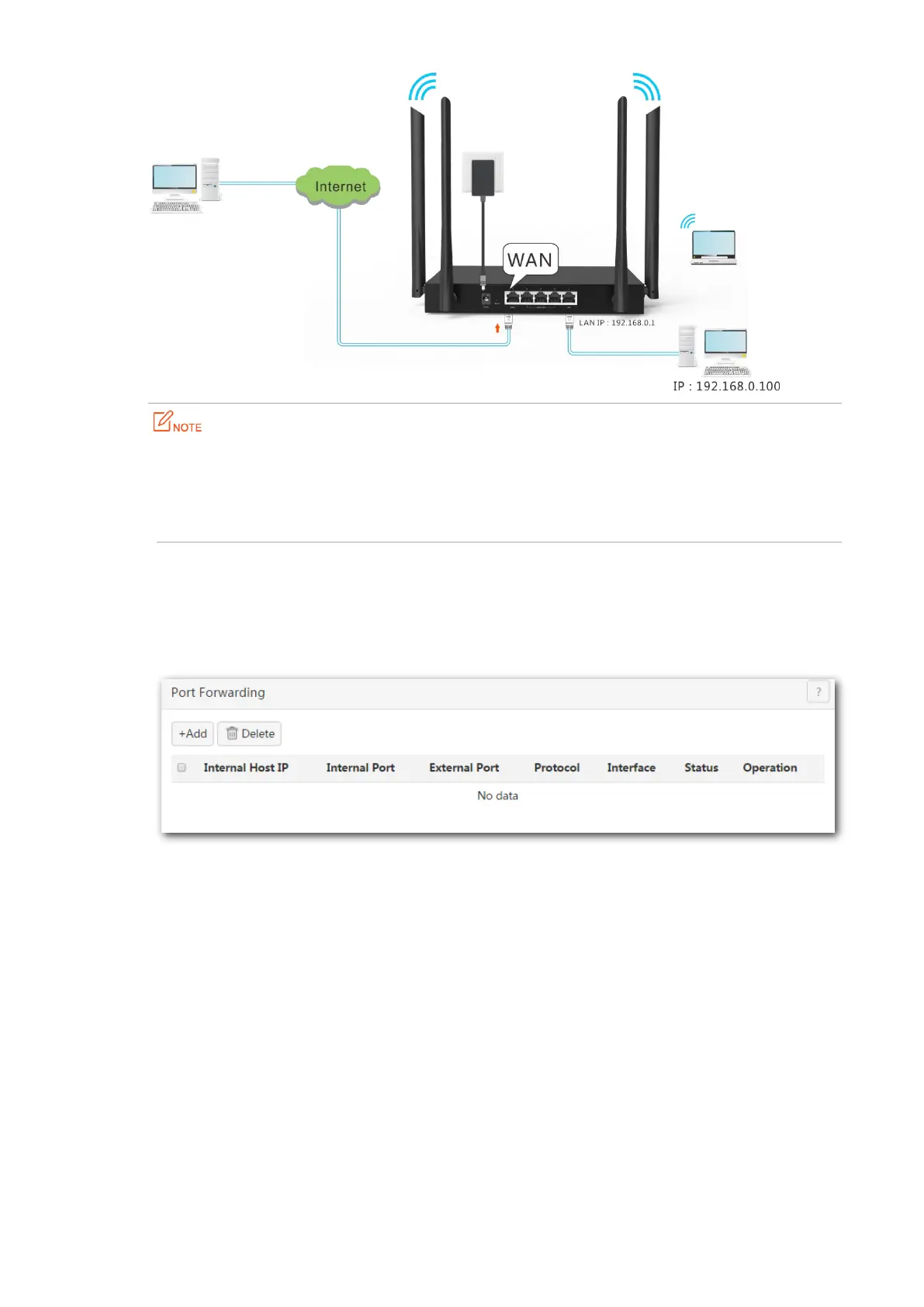The height and width of the screenshot is (1307, 924).
Task: Click the wireless laptop icon beside the router
Action: pos(713,248)
